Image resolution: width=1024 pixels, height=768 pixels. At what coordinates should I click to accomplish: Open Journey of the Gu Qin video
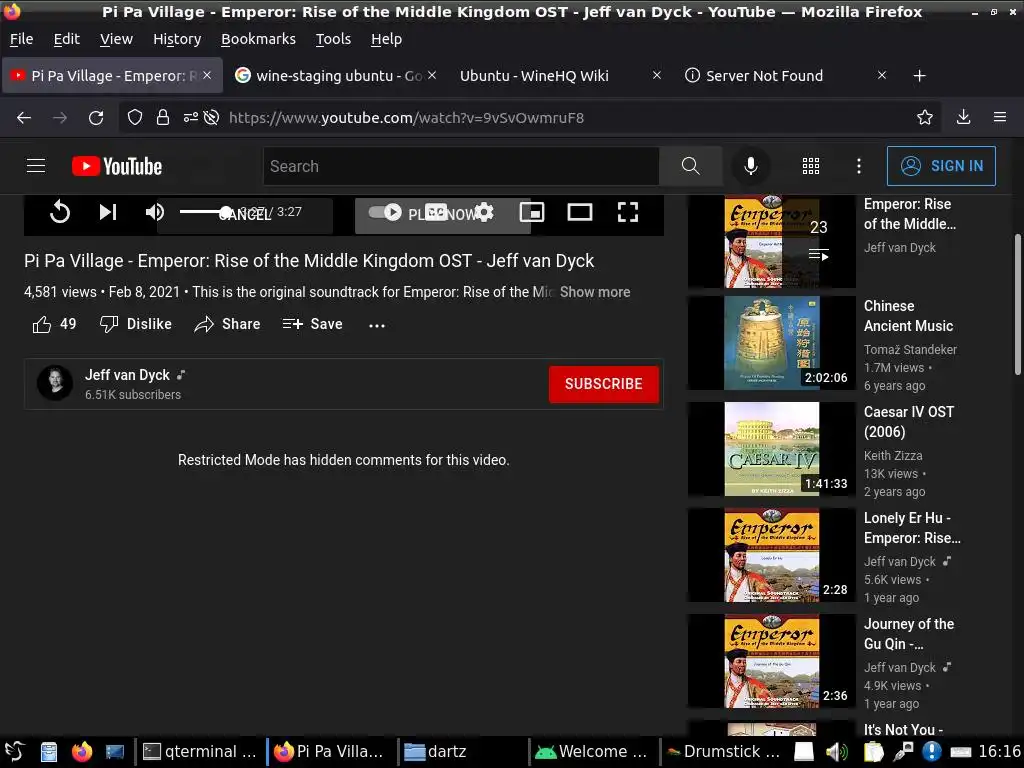coord(908,633)
